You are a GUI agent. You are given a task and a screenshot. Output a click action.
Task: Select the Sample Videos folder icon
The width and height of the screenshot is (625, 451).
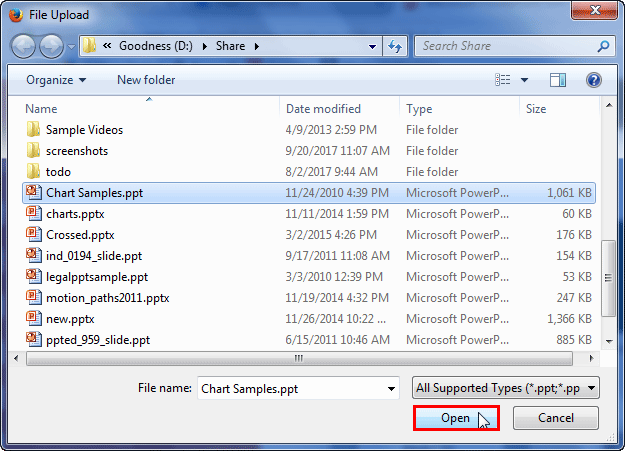(33, 129)
